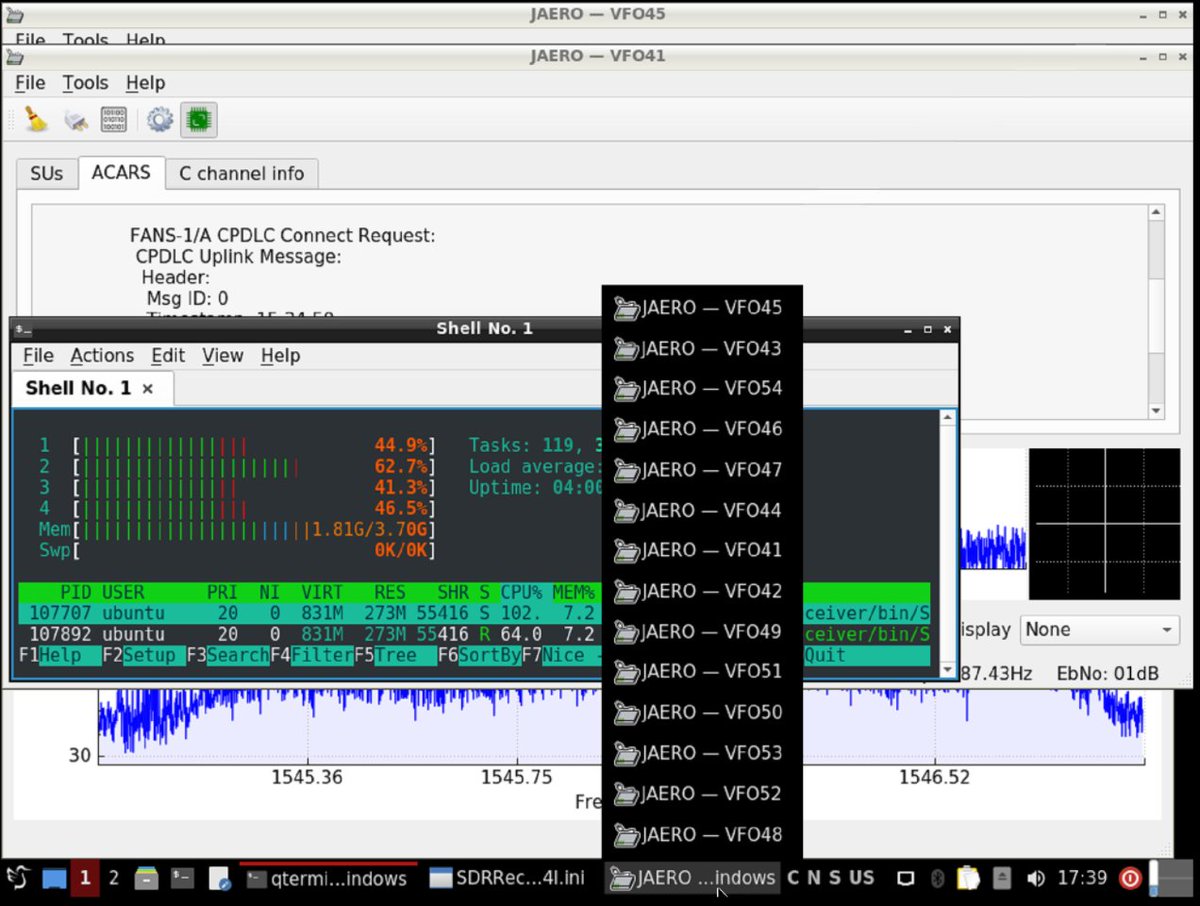Open the display dropdown showing None
The height and width of the screenshot is (906, 1200).
1100,630
